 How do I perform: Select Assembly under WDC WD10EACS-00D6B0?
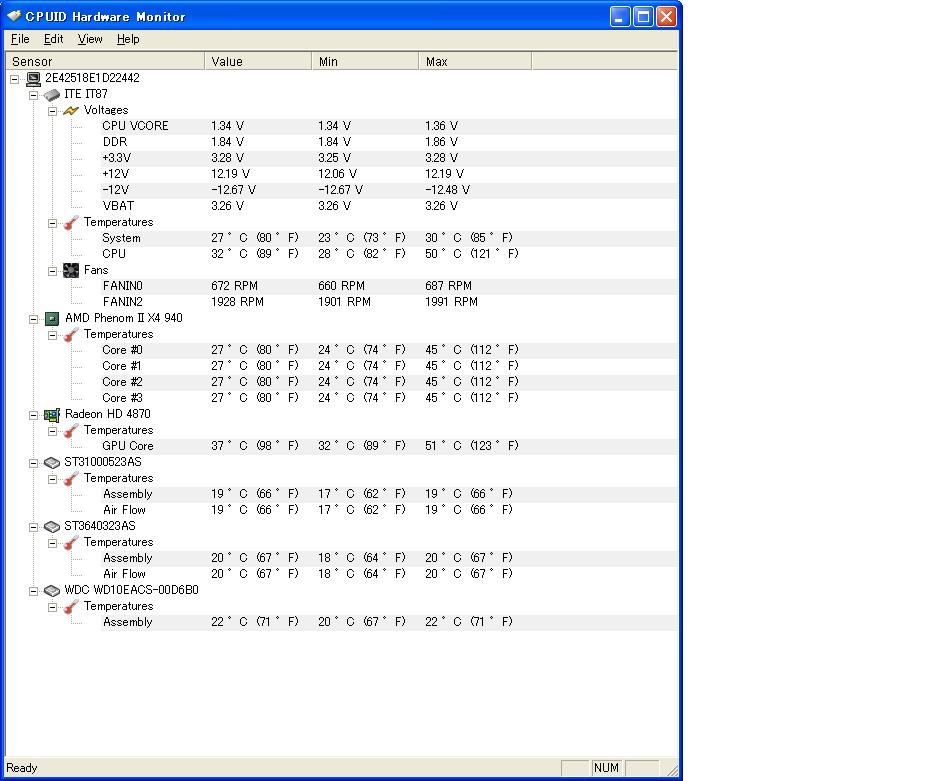click(389, 622)
